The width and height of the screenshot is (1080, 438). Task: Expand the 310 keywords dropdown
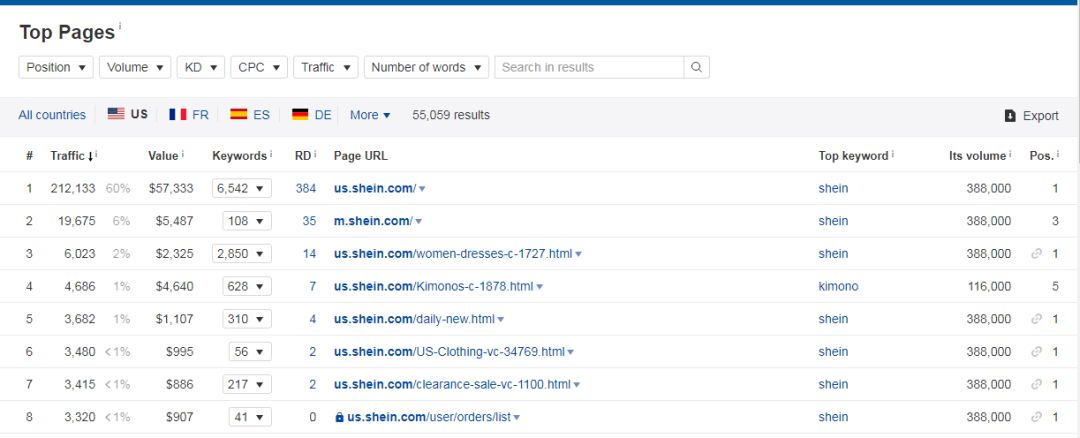click(x=247, y=319)
